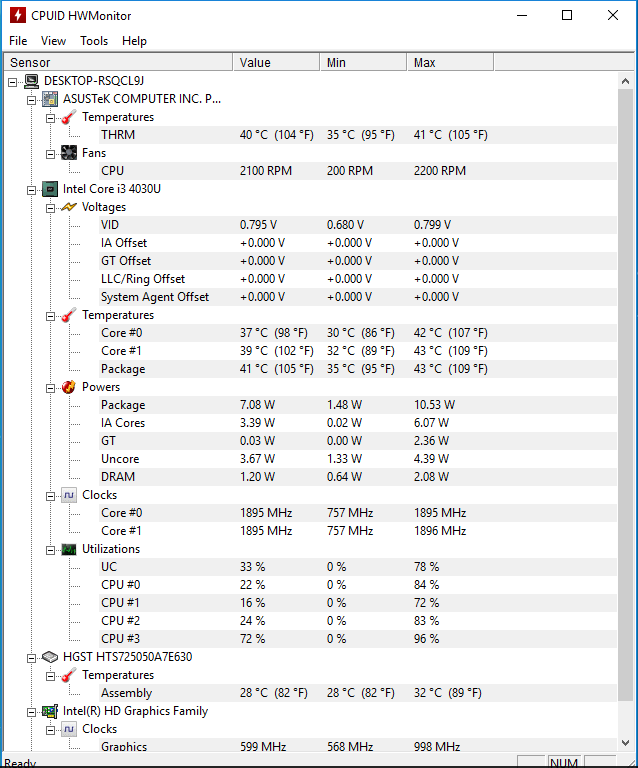Click the 96 % max utilization value
This screenshot has width=638, height=768.
click(426, 639)
